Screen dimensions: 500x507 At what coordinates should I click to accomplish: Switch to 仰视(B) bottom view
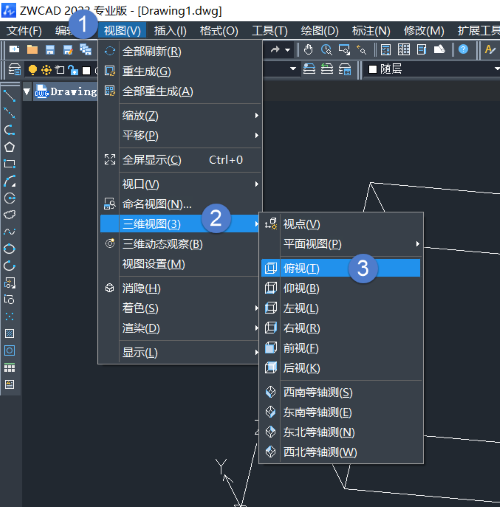[x=341, y=288]
